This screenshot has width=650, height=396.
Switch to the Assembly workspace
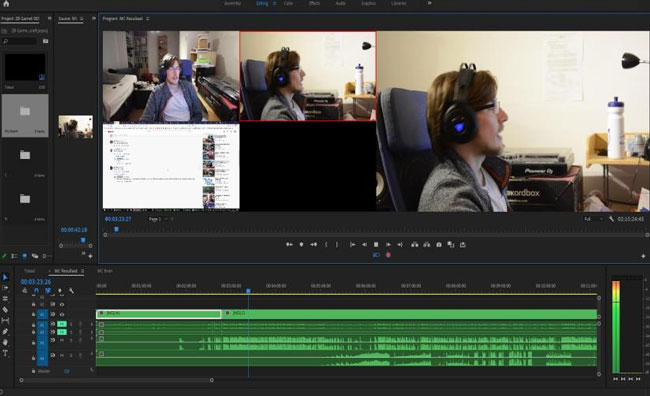click(x=232, y=3)
